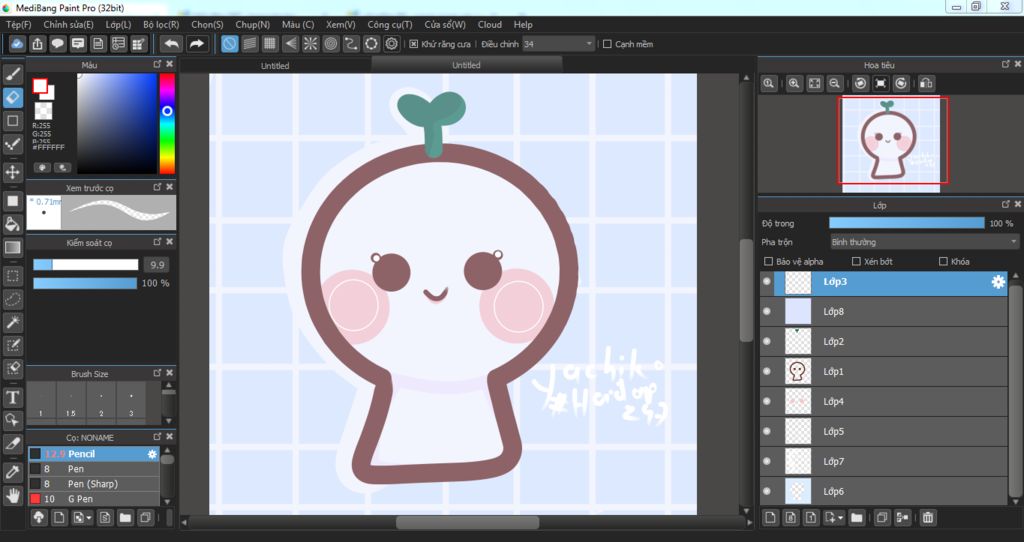The width and height of the screenshot is (1024, 542).
Task: Hide layer Lớp1 visibility dot
Action: point(767,371)
